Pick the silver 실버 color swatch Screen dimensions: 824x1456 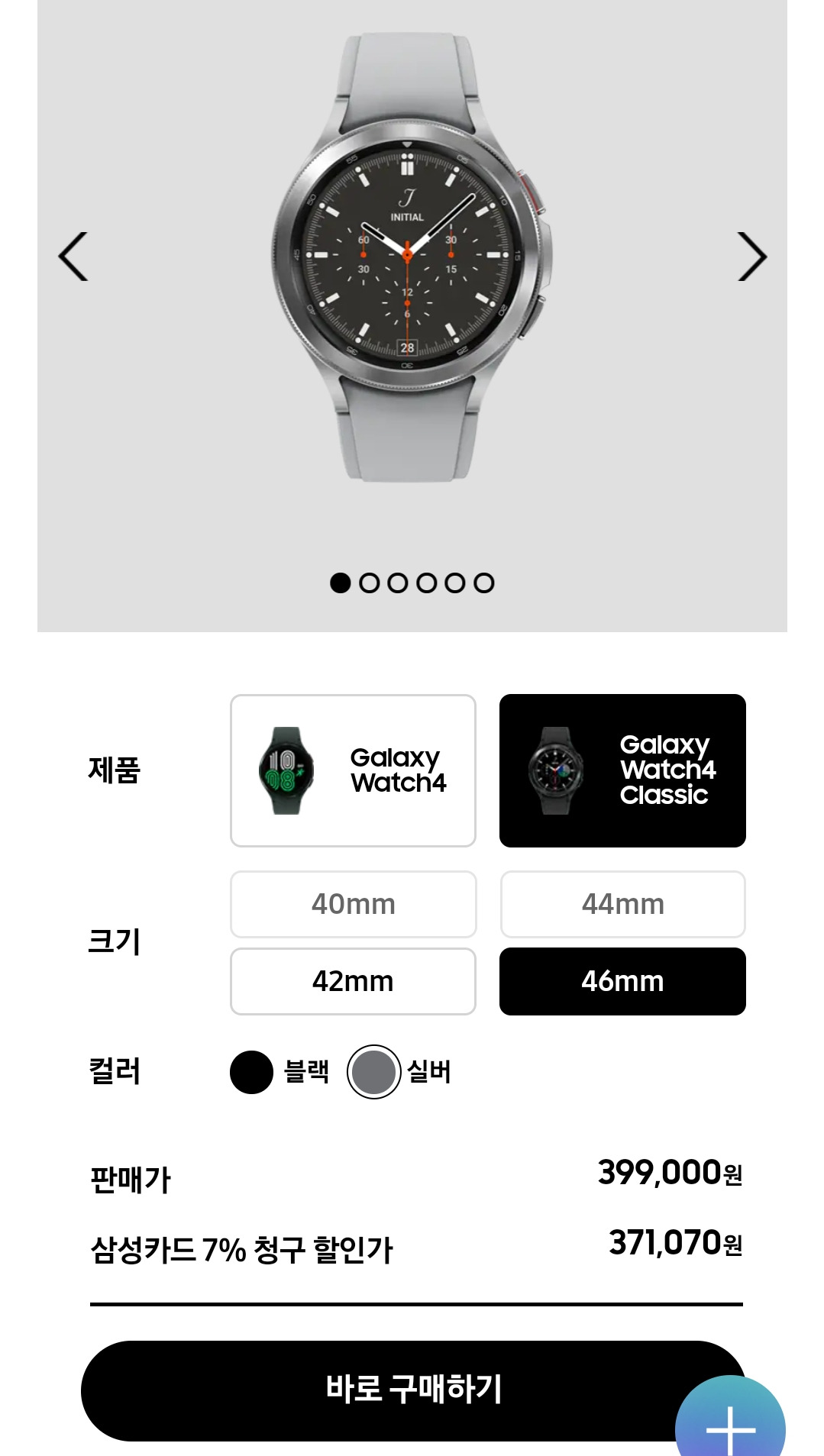click(373, 1072)
